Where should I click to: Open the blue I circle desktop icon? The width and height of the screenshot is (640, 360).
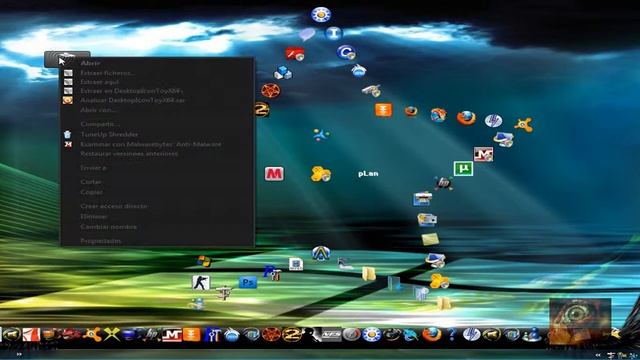pos(333,33)
